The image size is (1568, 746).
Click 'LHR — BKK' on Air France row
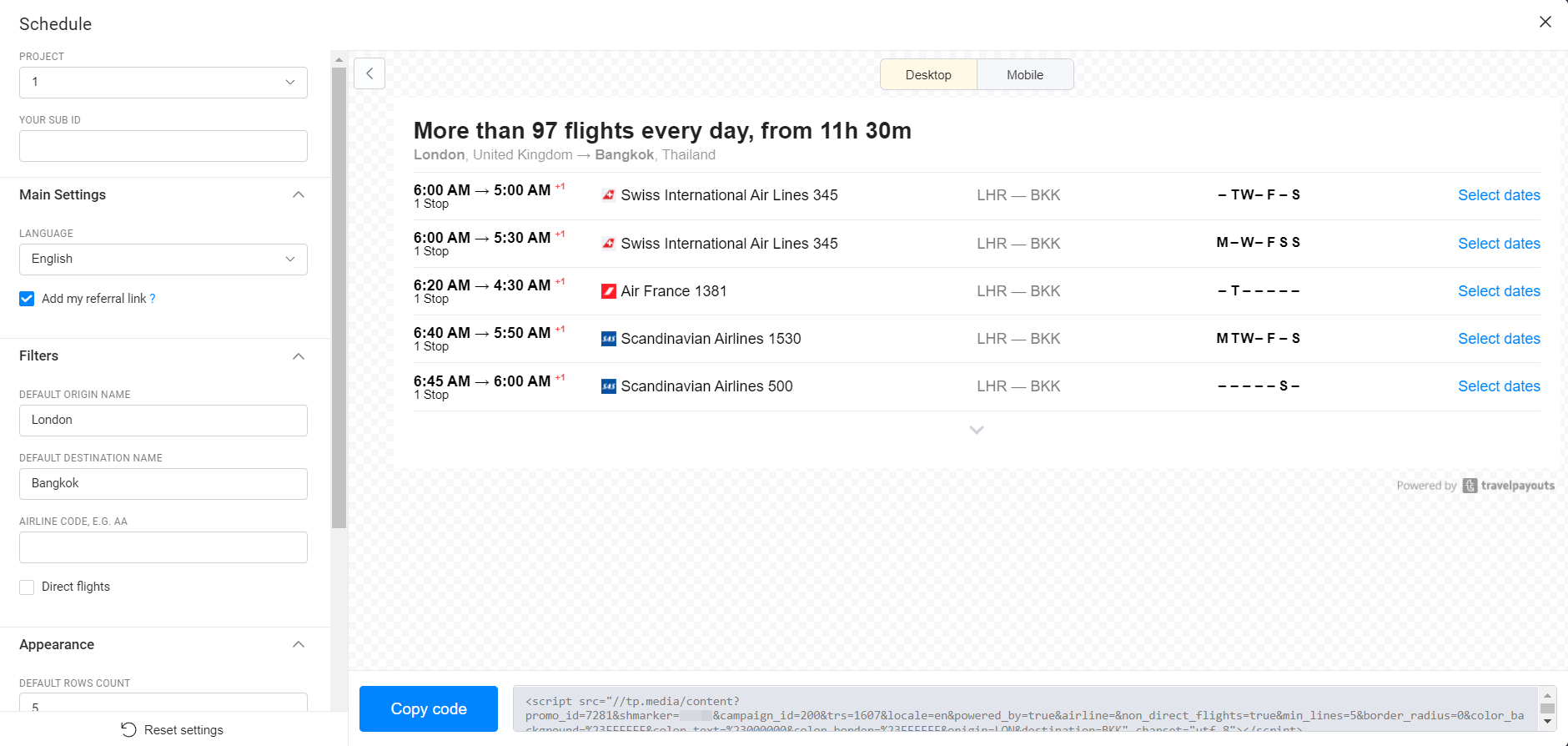[1018, 291]
